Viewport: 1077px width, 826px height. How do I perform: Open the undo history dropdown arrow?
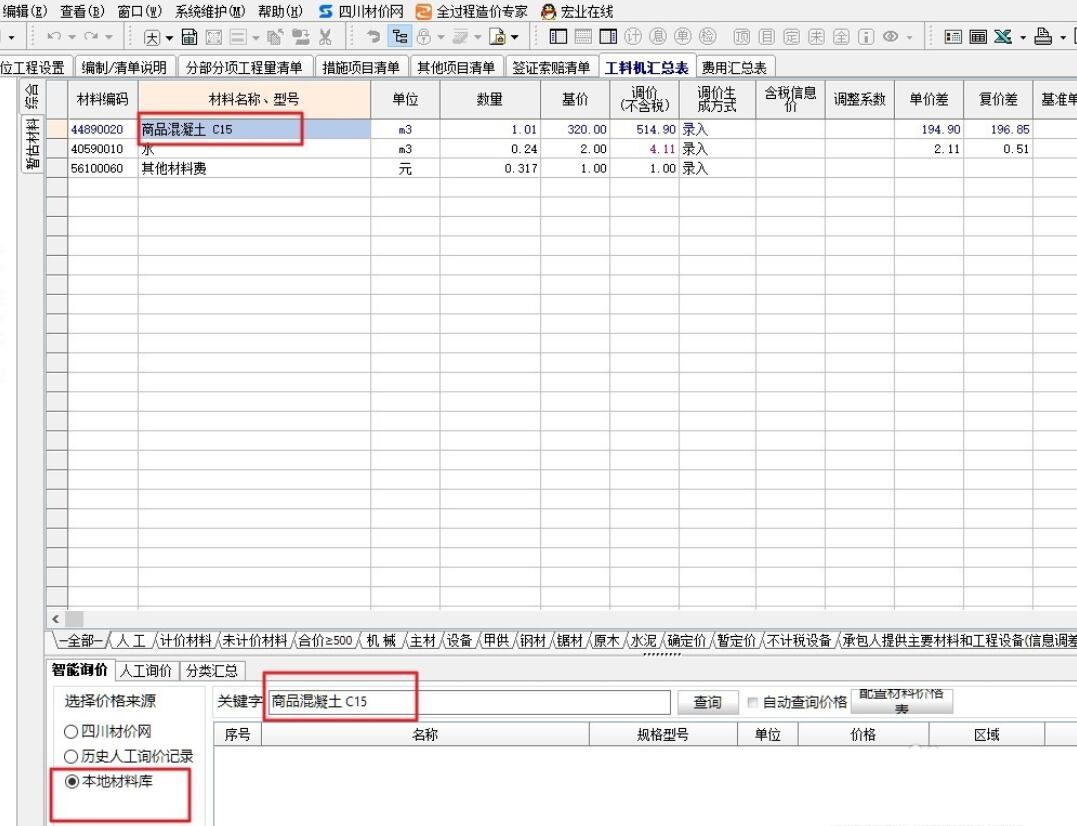(x=71, y=37)
